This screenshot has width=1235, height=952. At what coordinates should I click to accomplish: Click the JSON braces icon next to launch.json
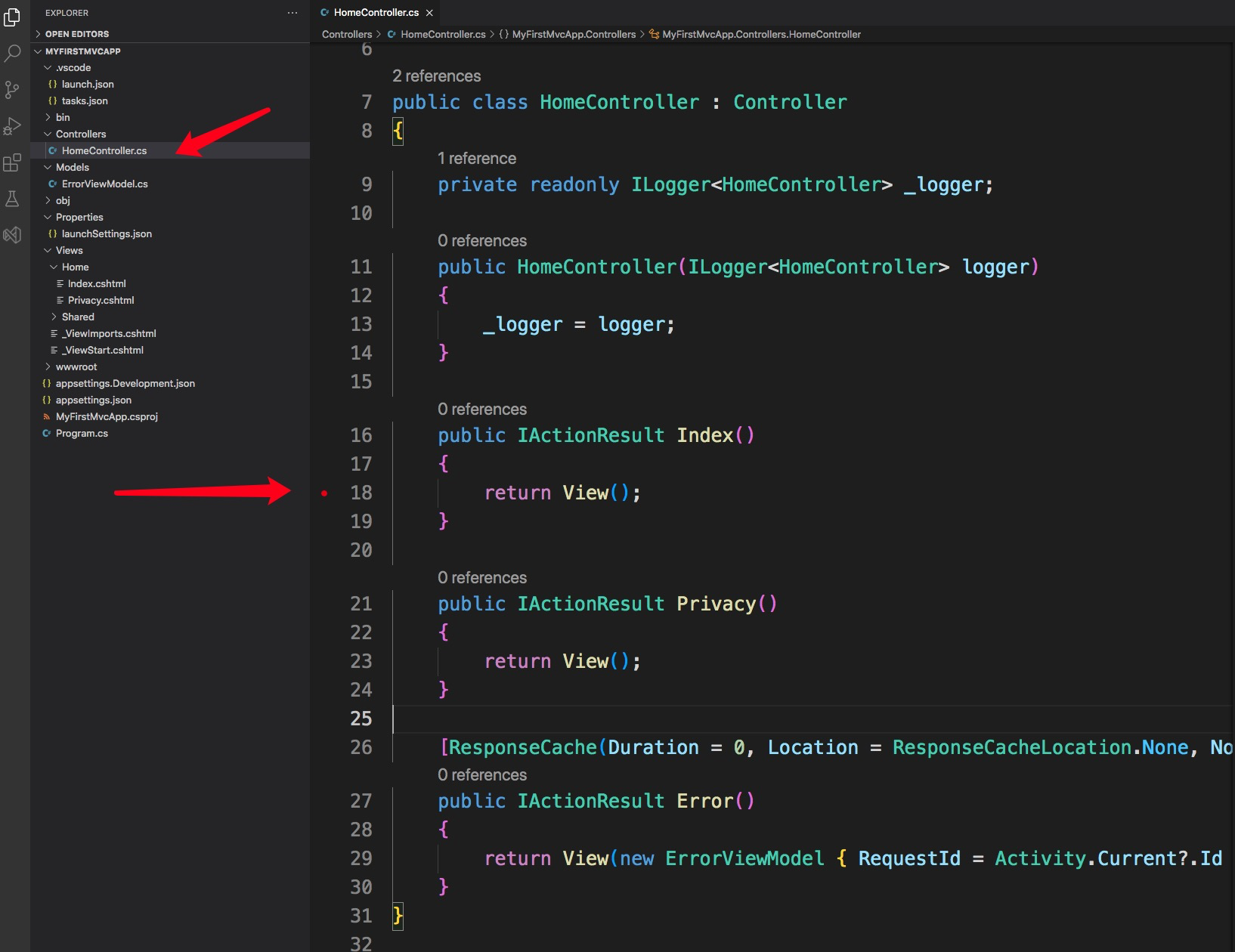pos(52,84)
